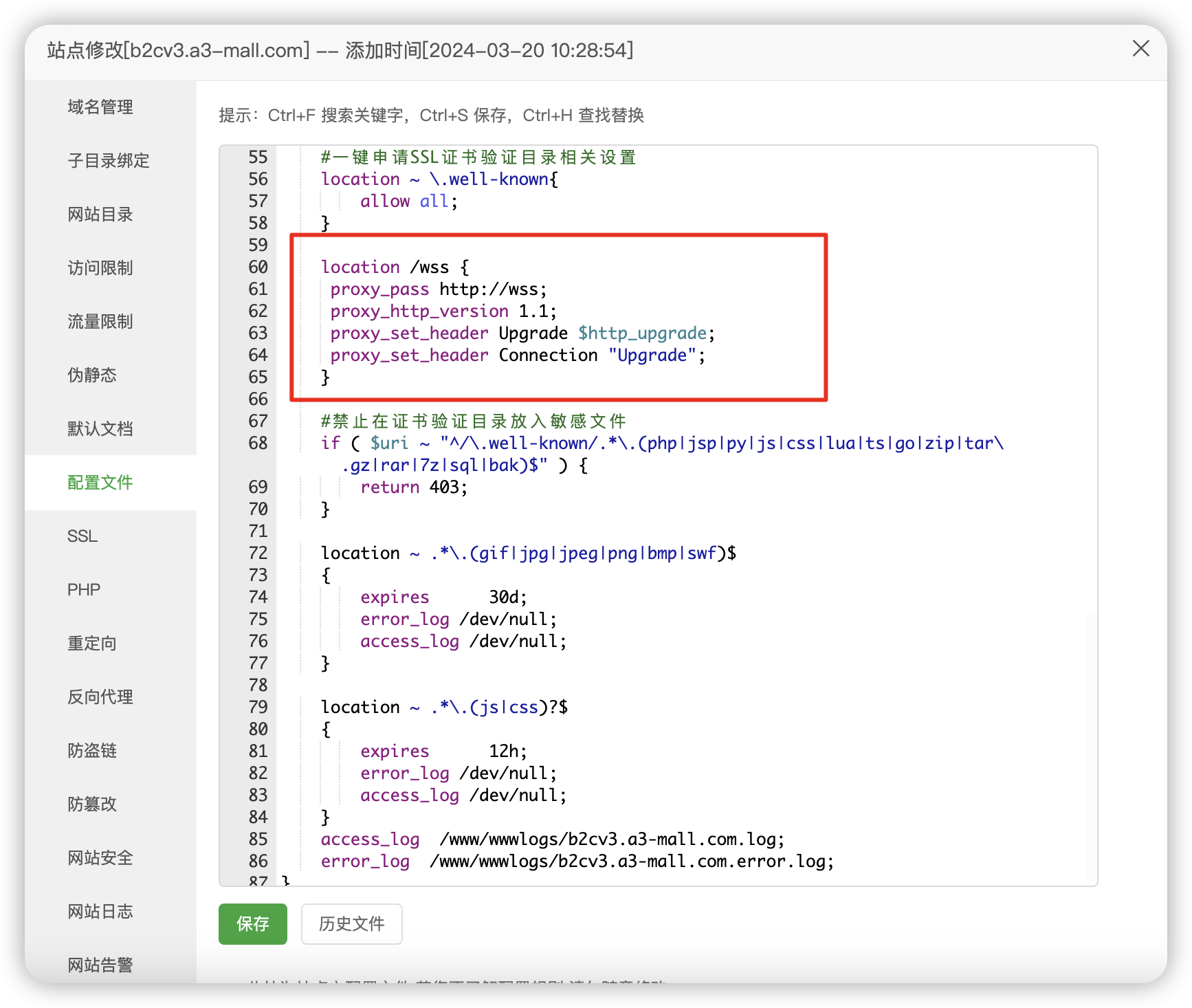Screen dimensions: 1192x1008
Task: Click the '#一键申请SSL证书验证目录相关设置' comment
Action: pyautogui.click(x=478, y=157)
